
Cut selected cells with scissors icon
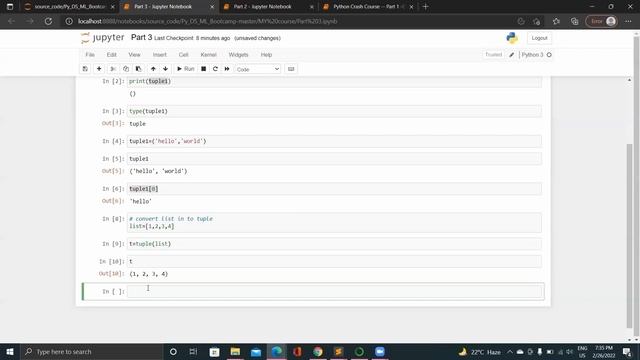(113, 69)
